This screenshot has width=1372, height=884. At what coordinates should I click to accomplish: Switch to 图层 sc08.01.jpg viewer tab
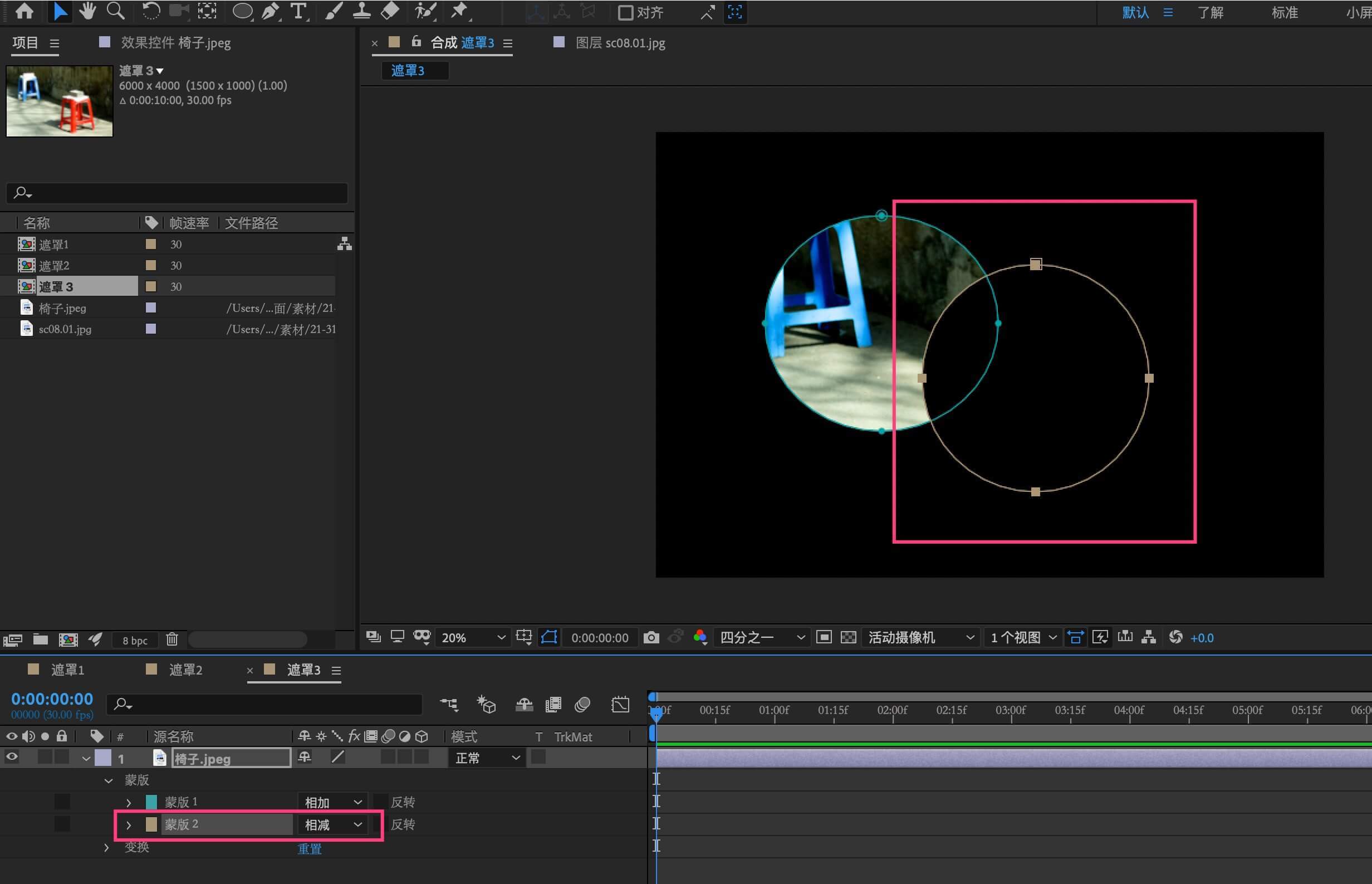pos(620,43)
